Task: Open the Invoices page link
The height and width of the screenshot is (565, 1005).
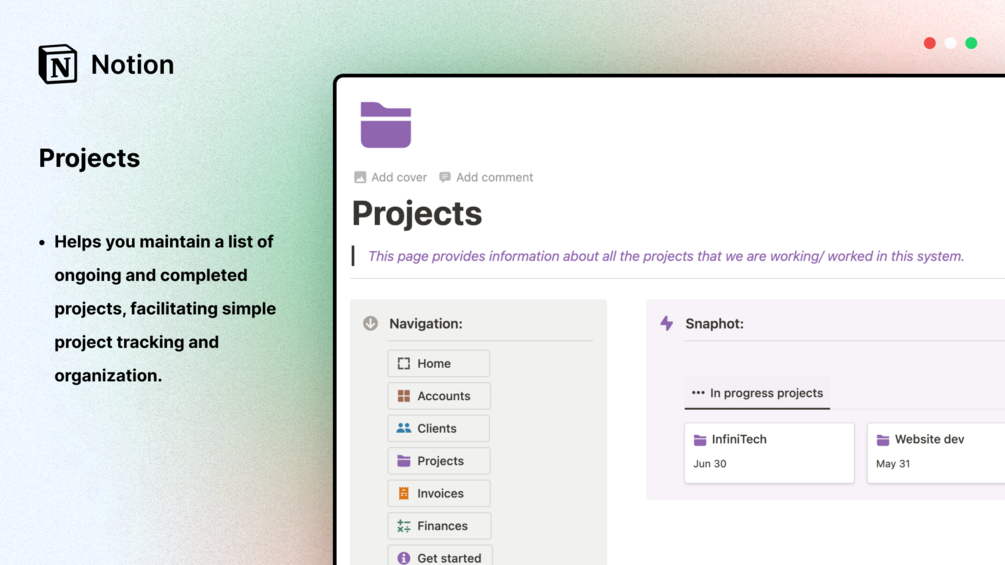Action: 439,493
